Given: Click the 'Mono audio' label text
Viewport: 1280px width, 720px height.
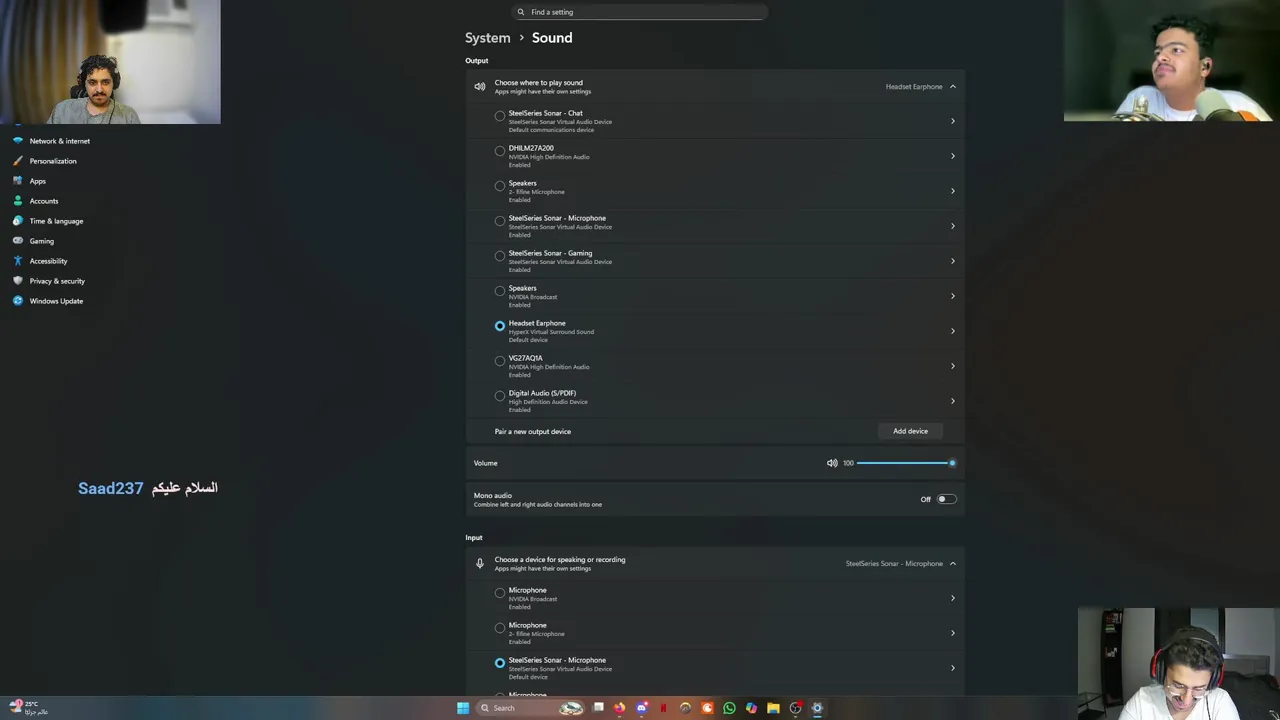Looking at the screenshot, I should pos(493,495).
